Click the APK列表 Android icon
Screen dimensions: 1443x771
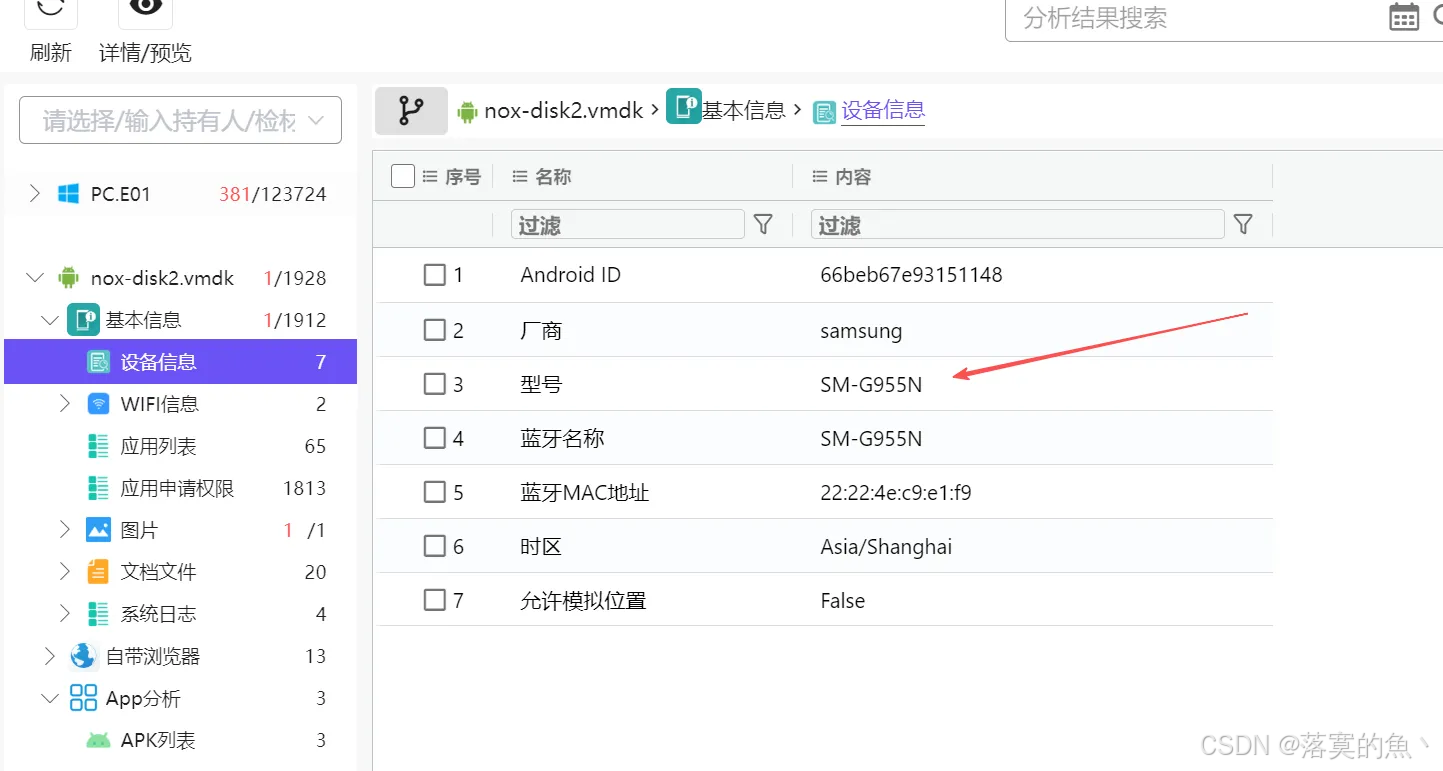[98, 740]
